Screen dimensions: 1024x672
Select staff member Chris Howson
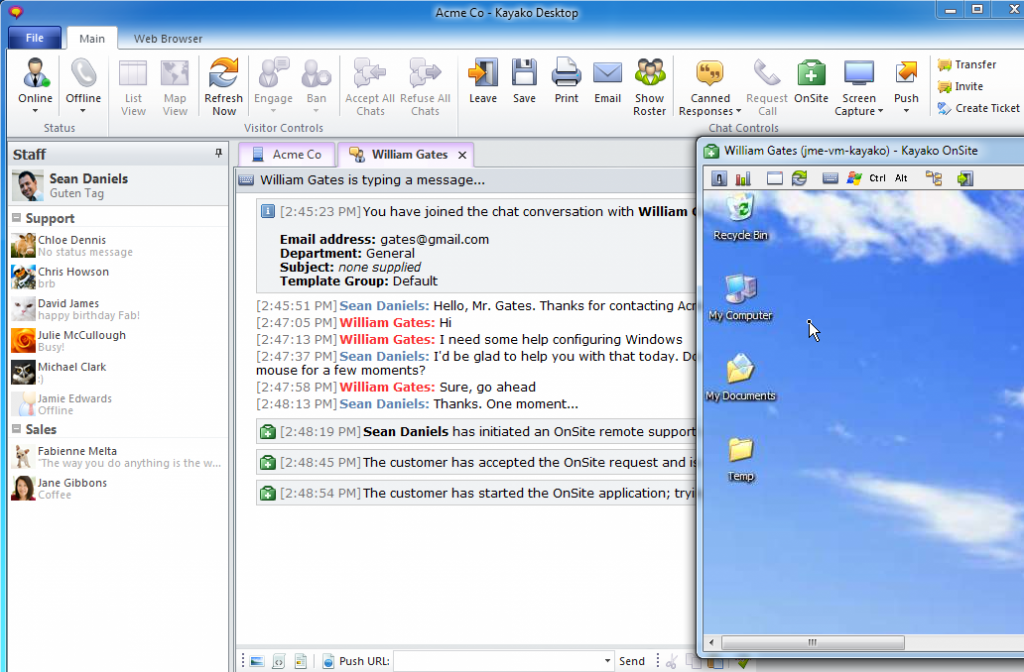tap(118, 277)
